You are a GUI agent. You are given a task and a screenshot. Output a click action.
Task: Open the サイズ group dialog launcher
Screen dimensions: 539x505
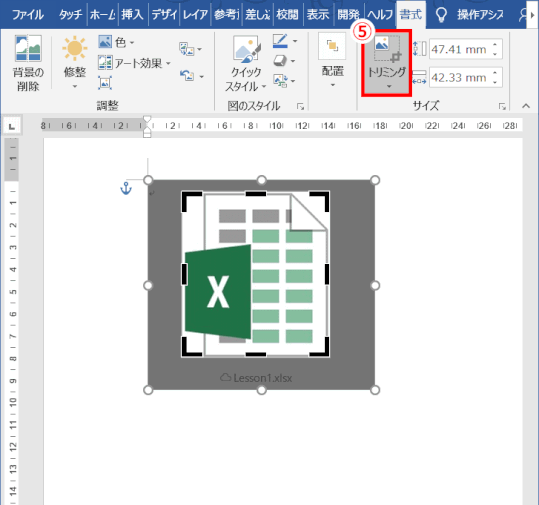pos(502,107)
